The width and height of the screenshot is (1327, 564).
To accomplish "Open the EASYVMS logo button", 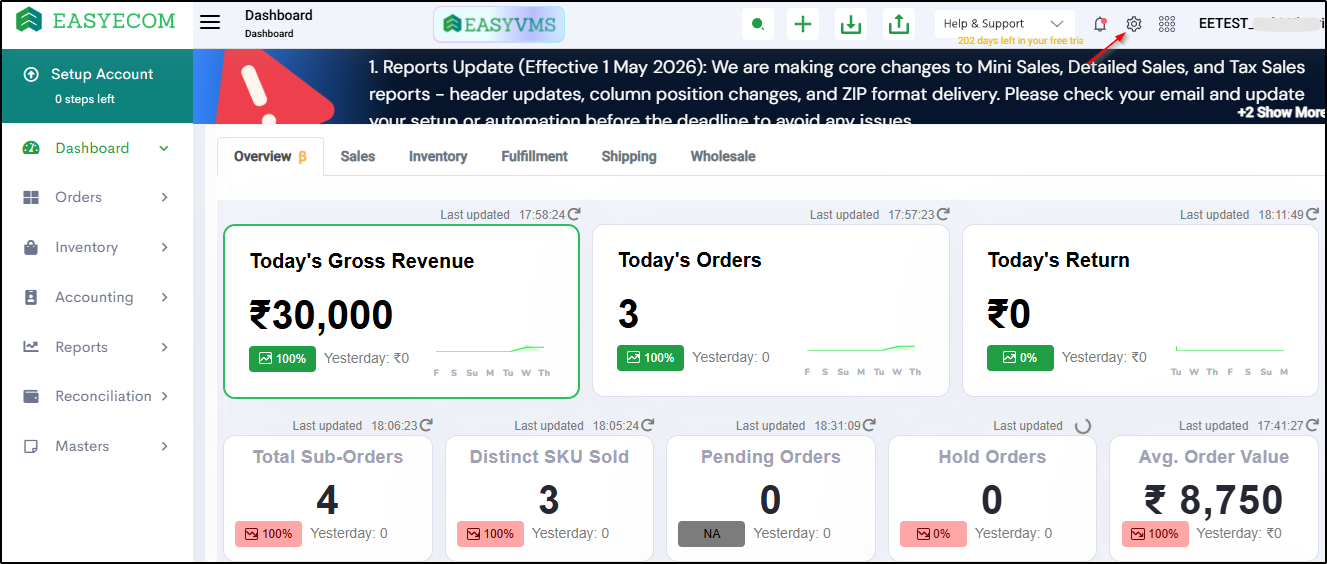I will click(500, 24).
